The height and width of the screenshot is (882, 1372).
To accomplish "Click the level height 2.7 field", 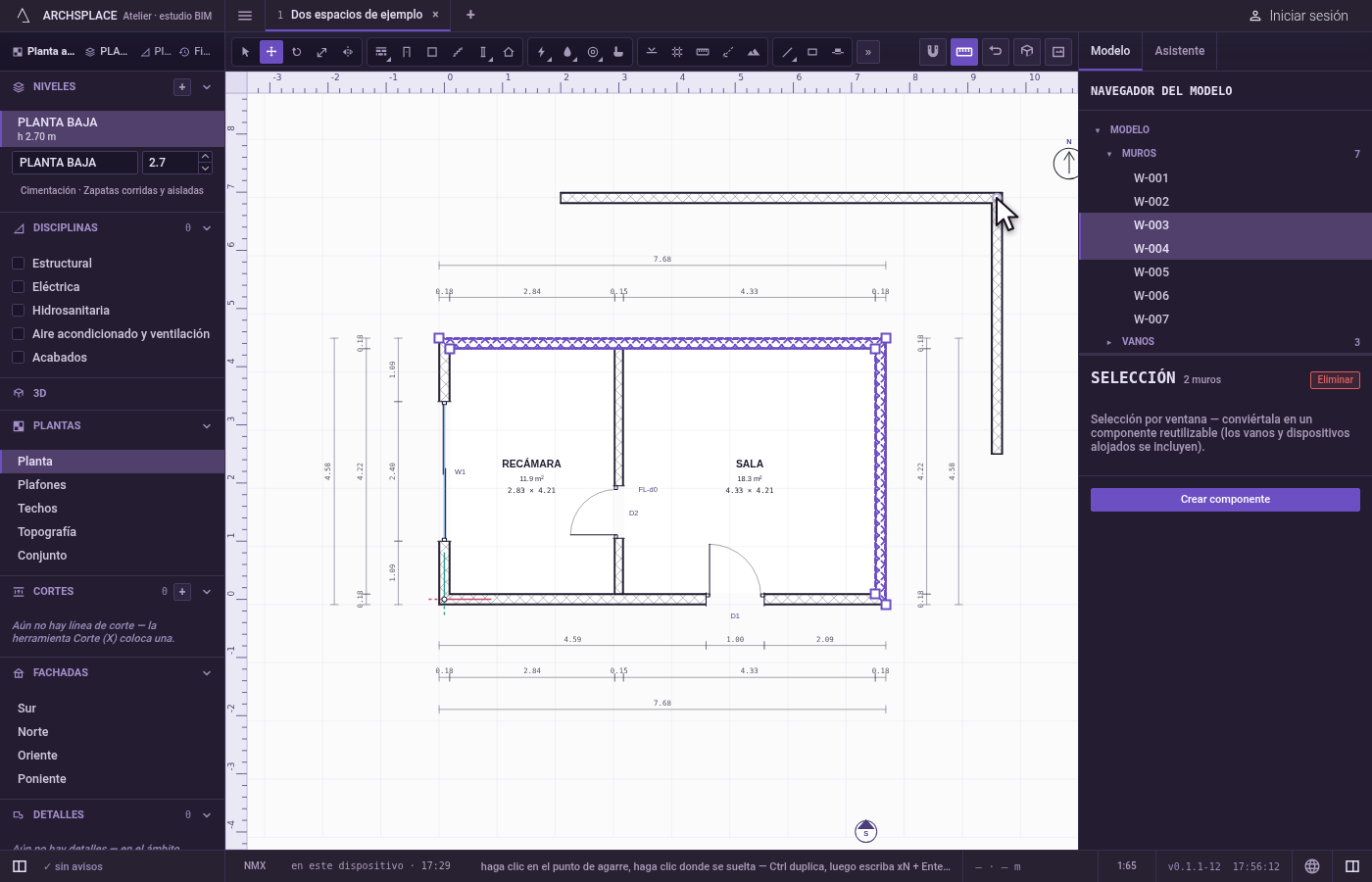I will (x=170, y=163).
